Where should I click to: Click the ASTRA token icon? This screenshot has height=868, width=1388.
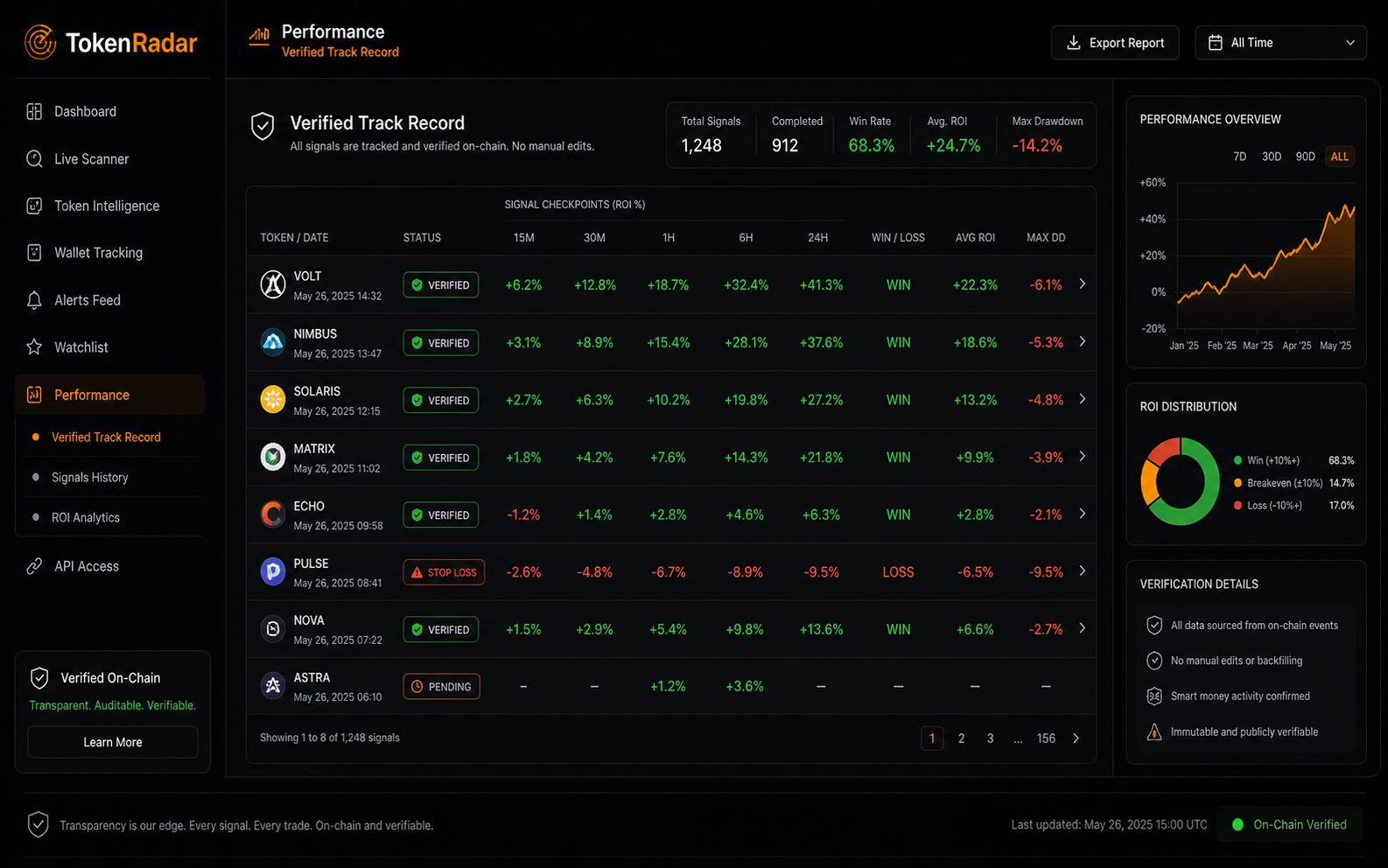273,686
